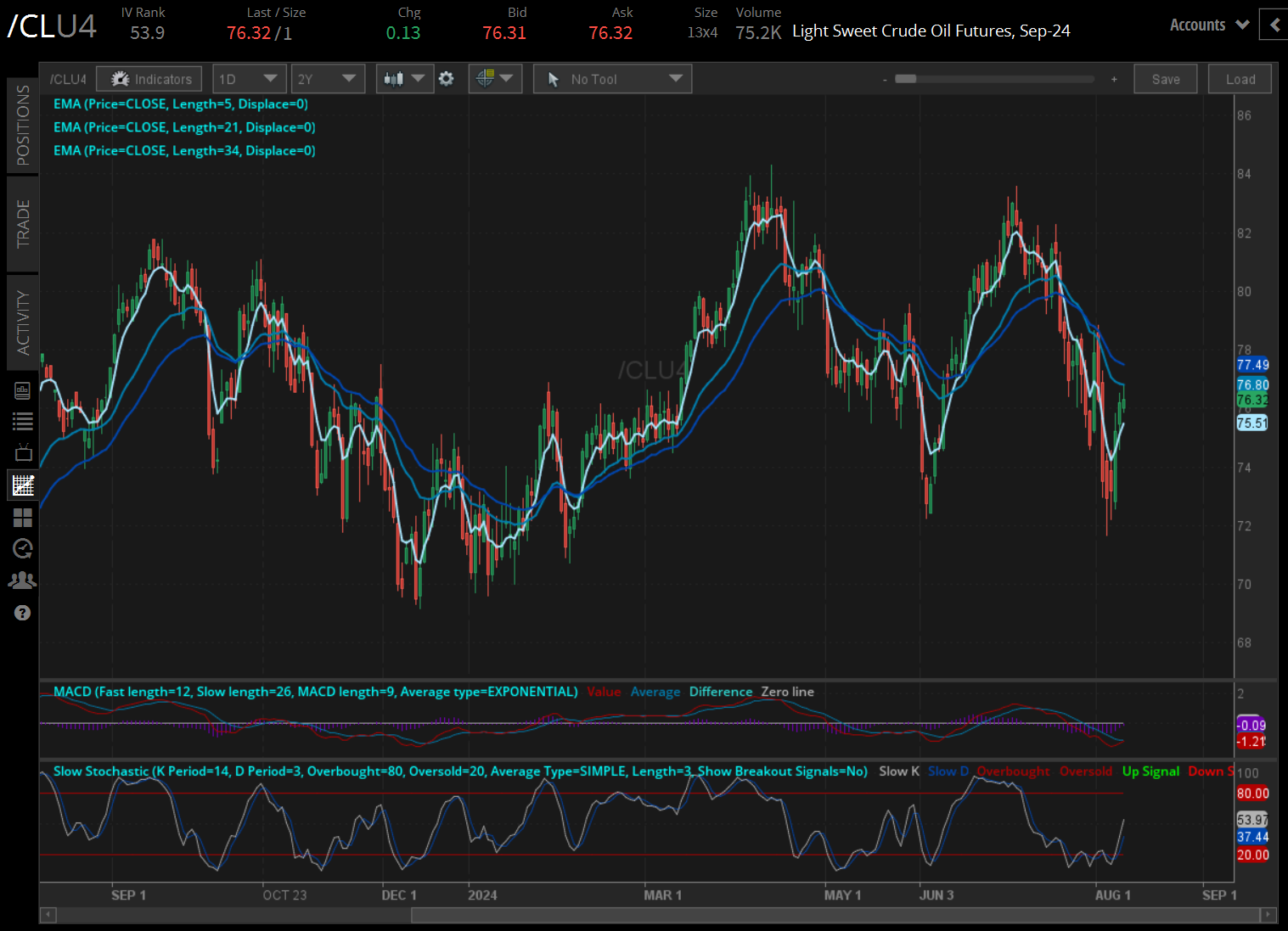Image resolution: width=1288 pixels, height=931 pixels.
Task: Open the community people icon in sidebar
Action: (x=23, y=580)
